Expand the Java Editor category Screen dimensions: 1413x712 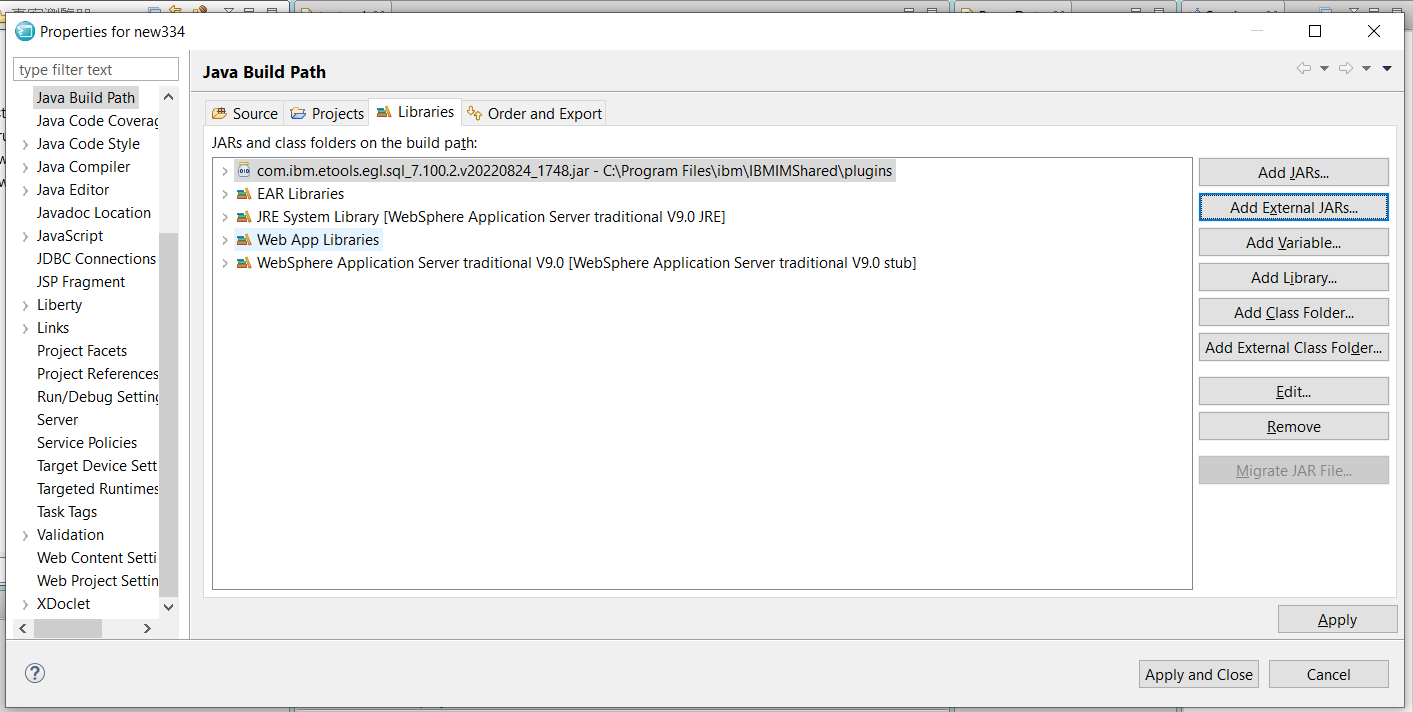(25, 190)
